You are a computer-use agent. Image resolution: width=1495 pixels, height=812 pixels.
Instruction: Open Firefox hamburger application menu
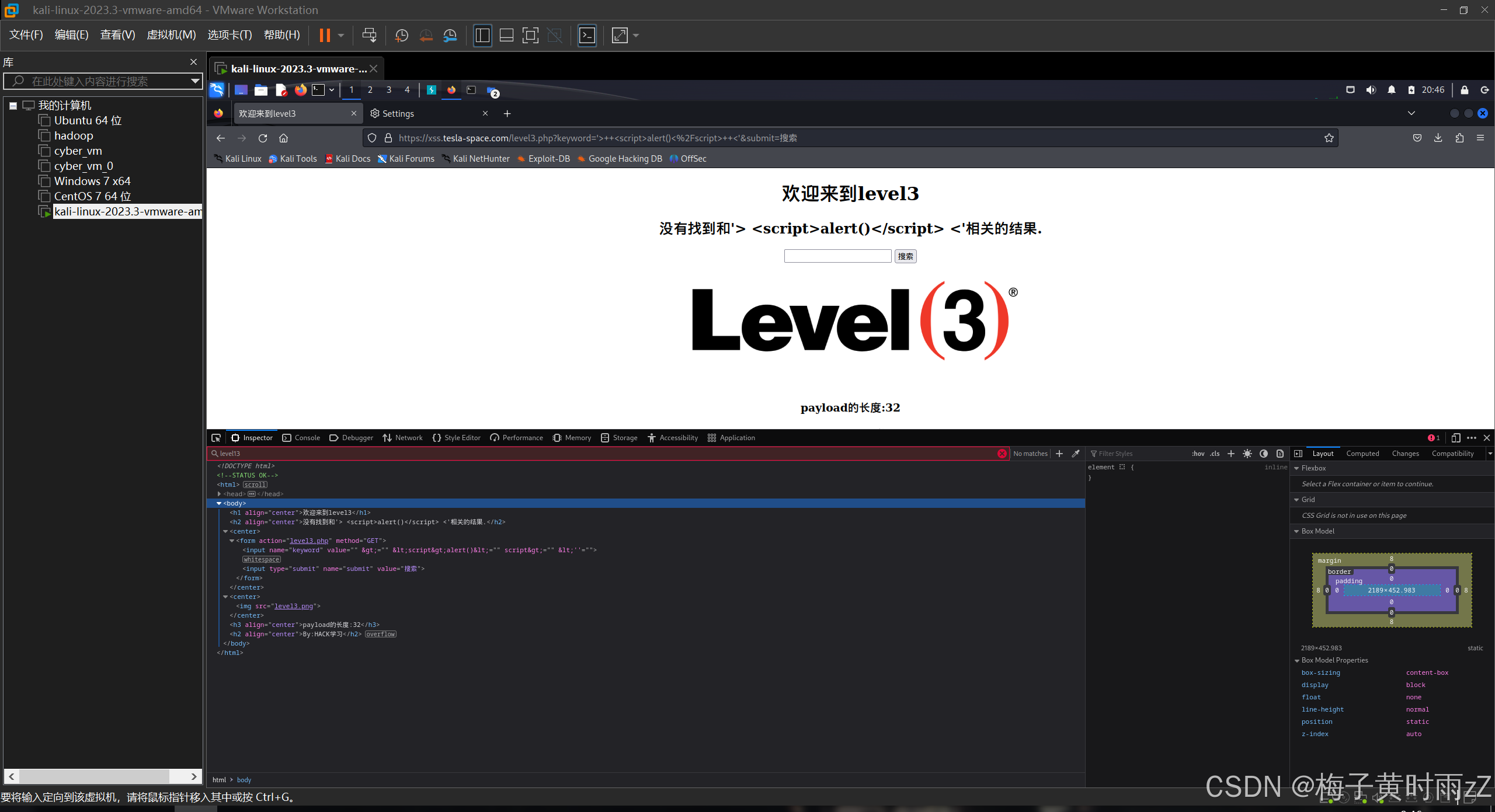tap(1480, 138)
